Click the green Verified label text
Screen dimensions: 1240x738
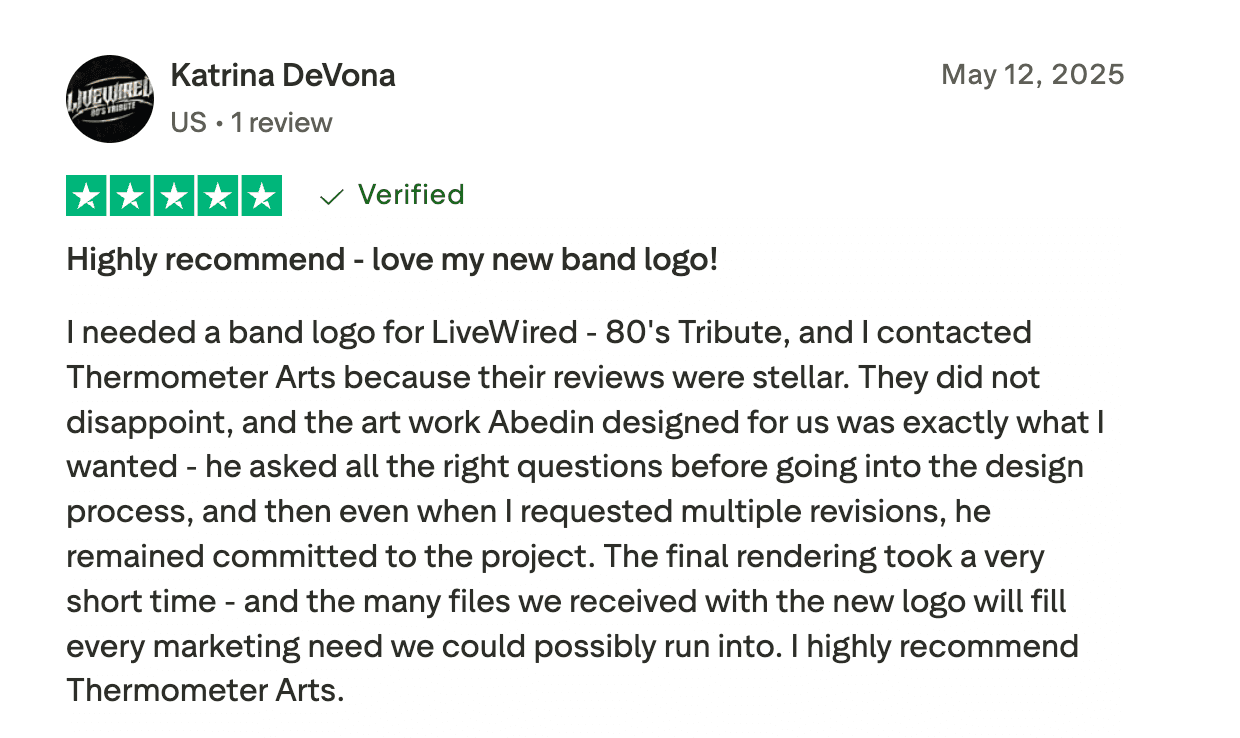411,194
